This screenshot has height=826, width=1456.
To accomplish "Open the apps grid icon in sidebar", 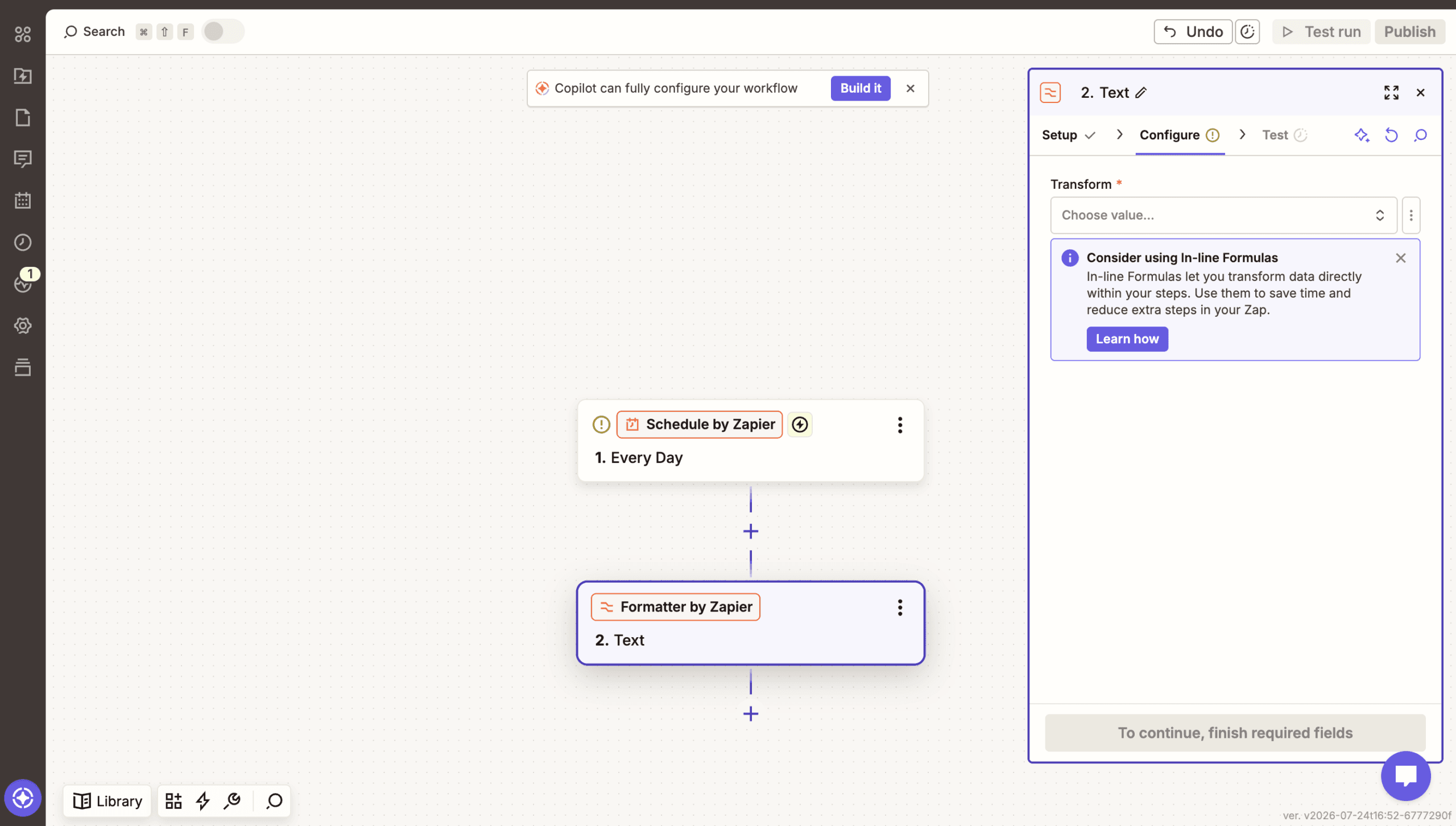I will [23, 34].
